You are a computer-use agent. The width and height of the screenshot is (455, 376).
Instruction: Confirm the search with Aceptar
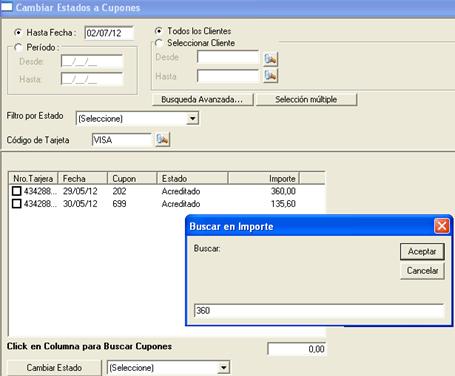(422, 251)
